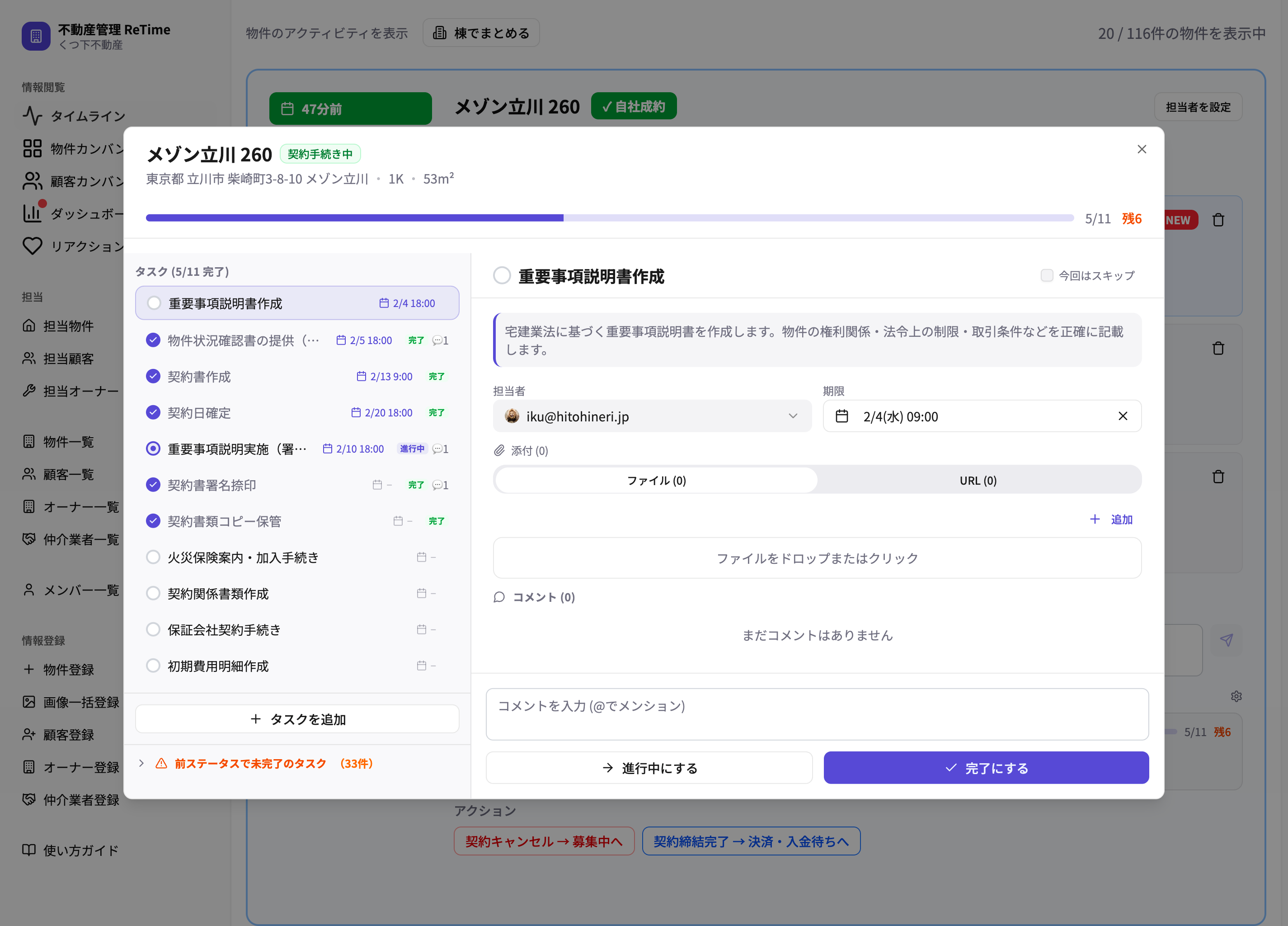Select the 担当物件 house icon
1288x926 pixels.
(x=29, y=326)
